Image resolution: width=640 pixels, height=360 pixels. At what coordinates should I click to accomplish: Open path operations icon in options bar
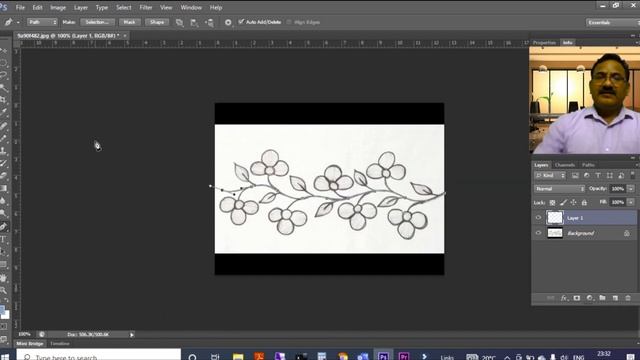[x=180, y=22]
